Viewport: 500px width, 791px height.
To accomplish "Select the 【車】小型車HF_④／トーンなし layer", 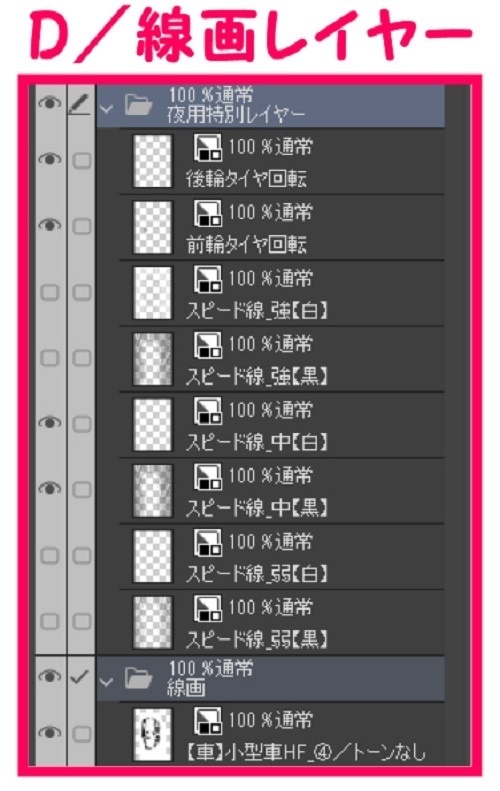I will click(x=282, y=734).
